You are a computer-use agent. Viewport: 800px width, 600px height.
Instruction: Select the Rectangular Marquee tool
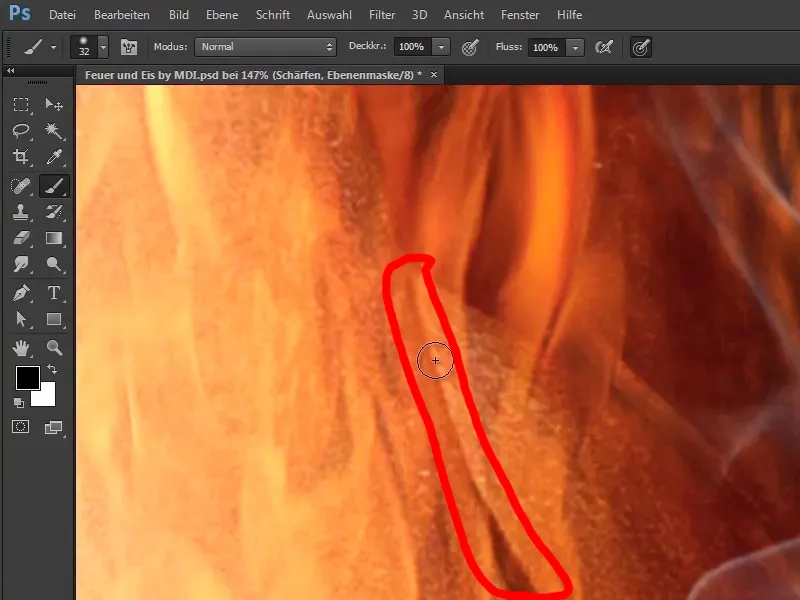(x=21, y=105)
